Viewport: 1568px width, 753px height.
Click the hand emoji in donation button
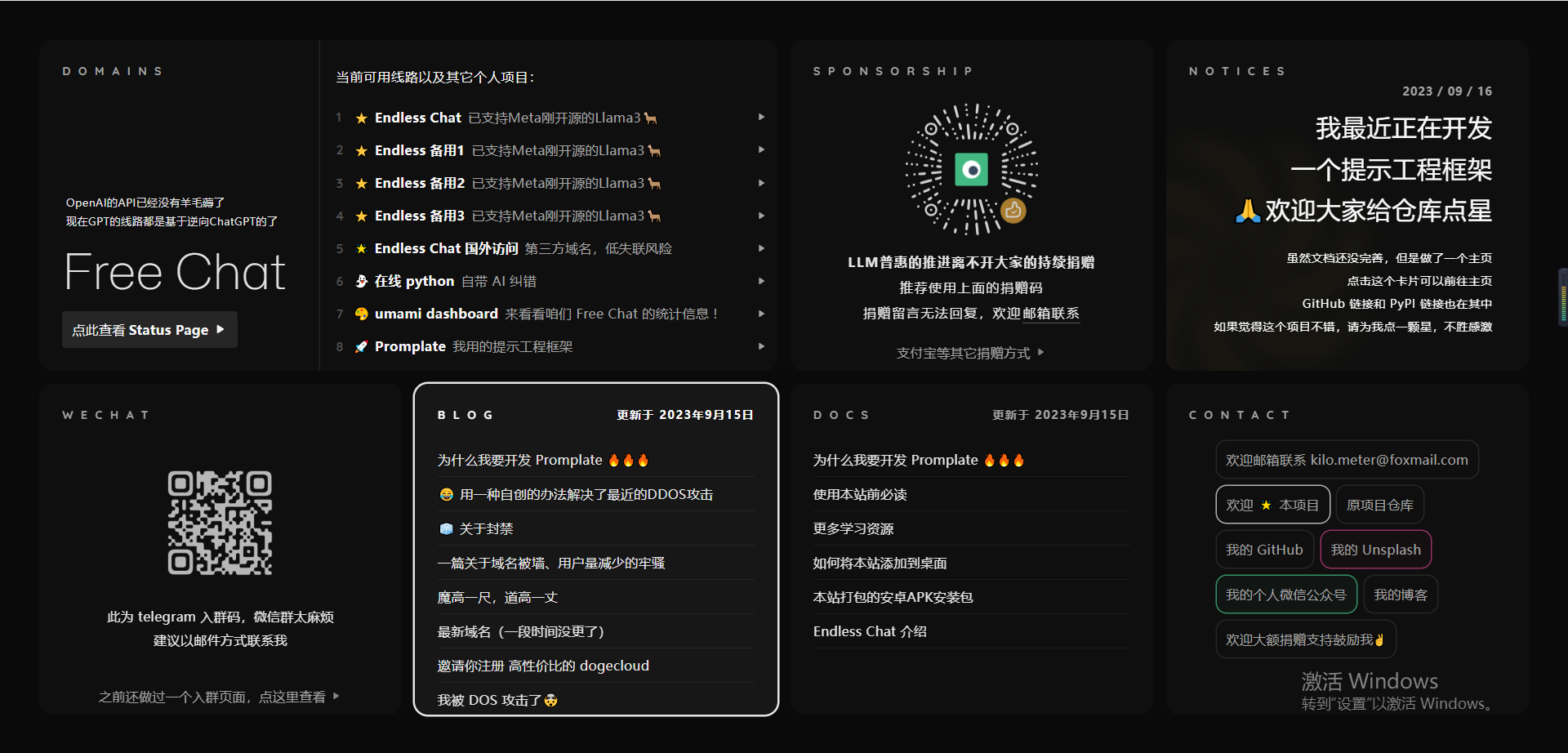1379,639
